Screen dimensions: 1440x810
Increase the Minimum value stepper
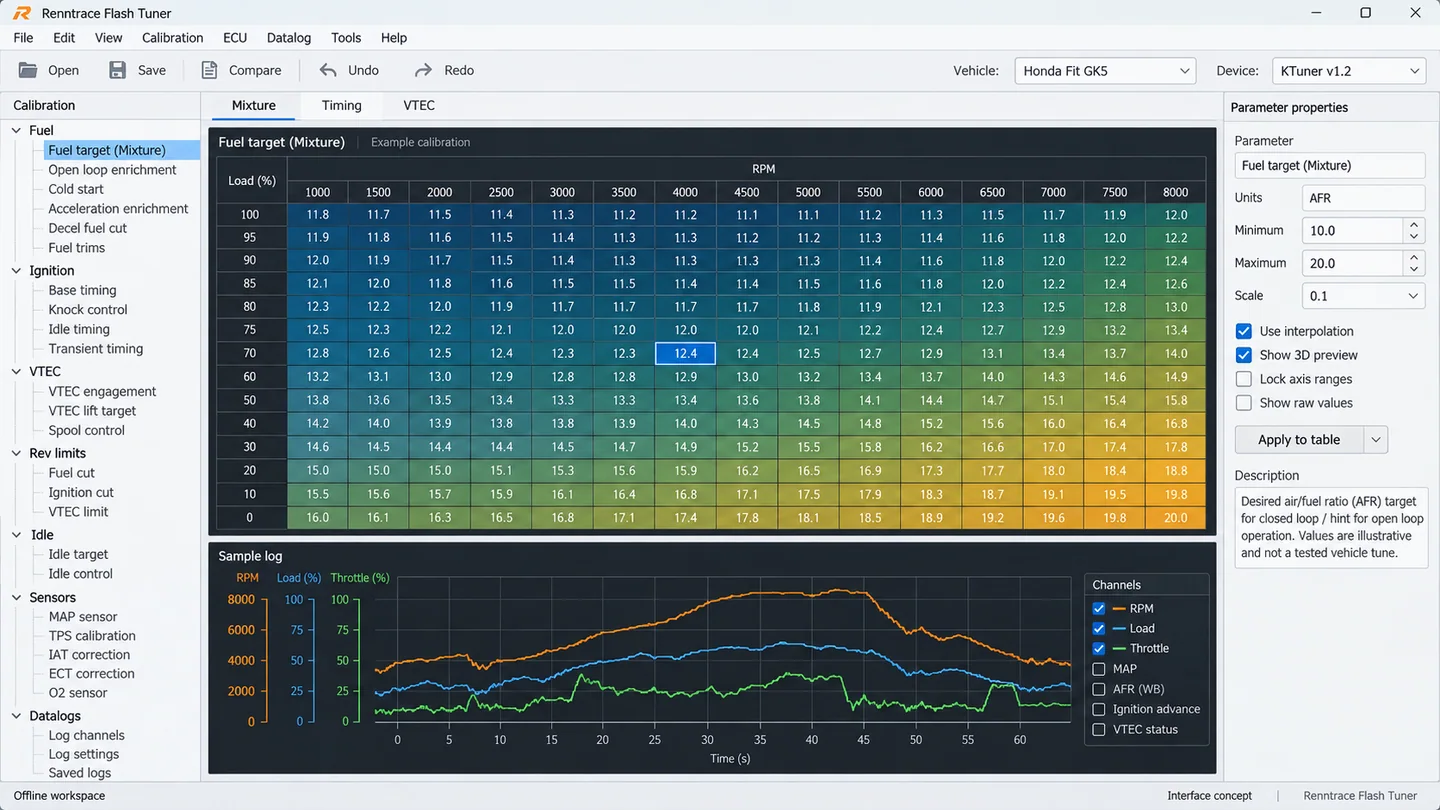(x=1414, y=225)
